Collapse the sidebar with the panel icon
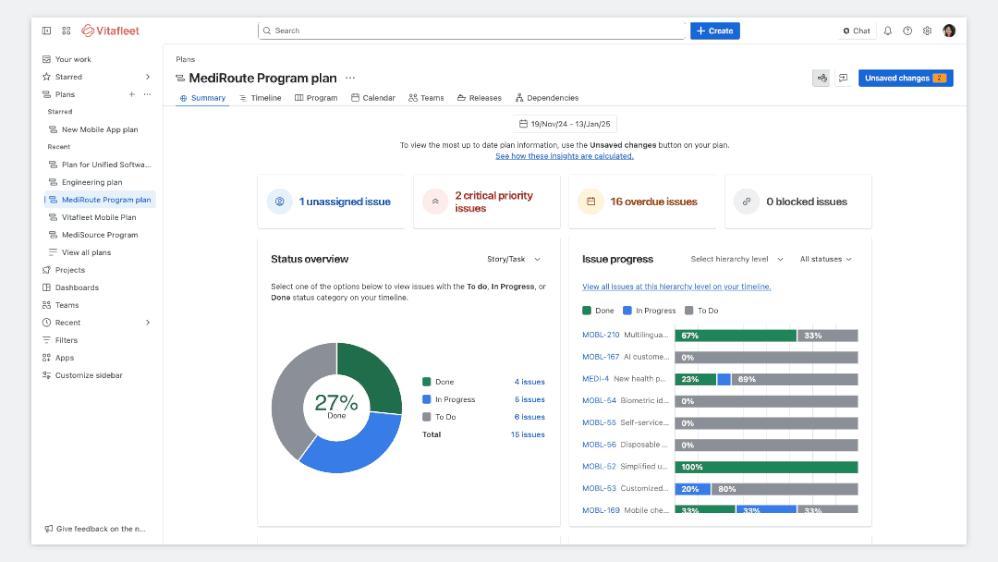 (x=46, y=31)
